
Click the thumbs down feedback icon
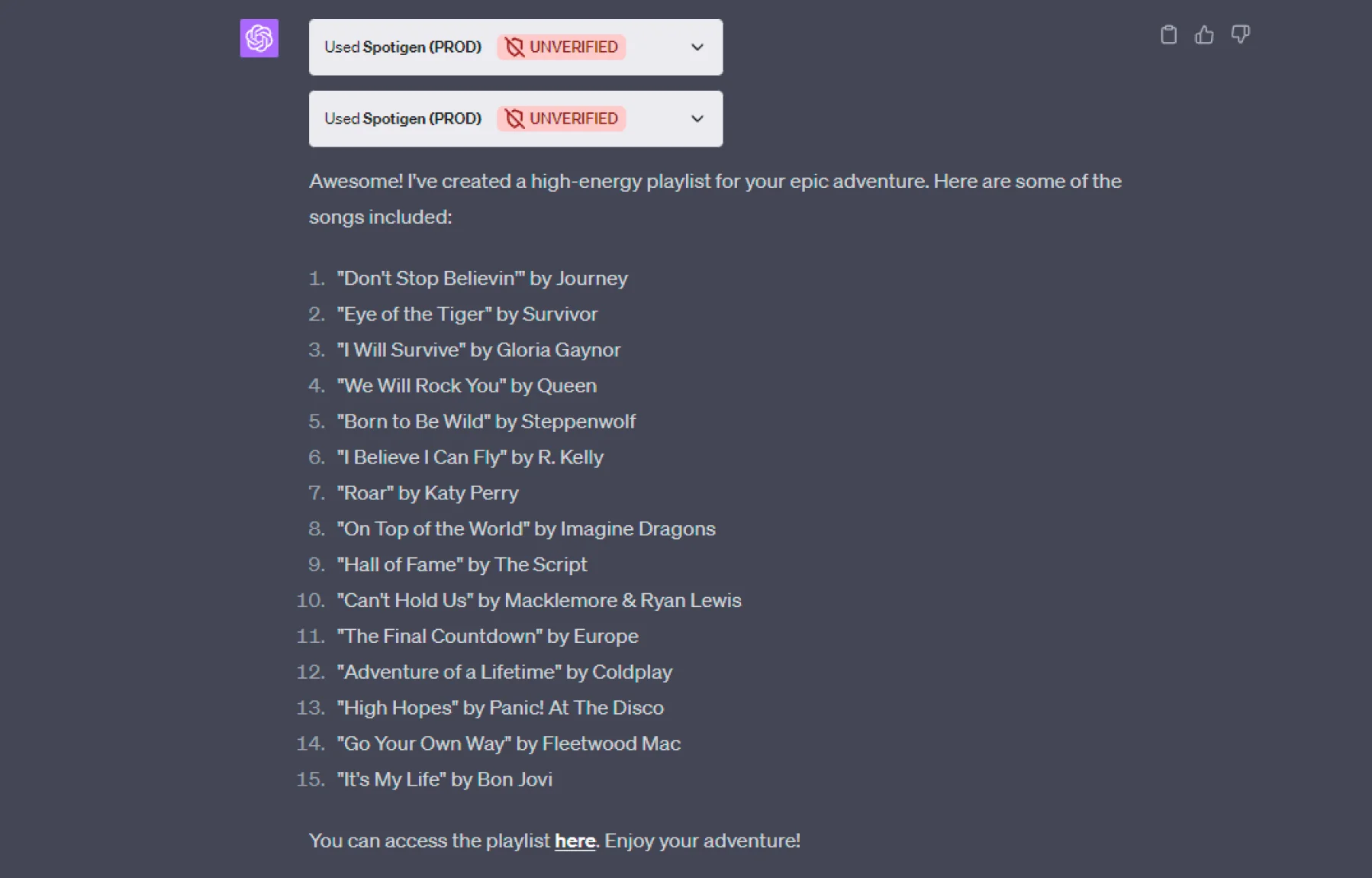click(1240, 35)
